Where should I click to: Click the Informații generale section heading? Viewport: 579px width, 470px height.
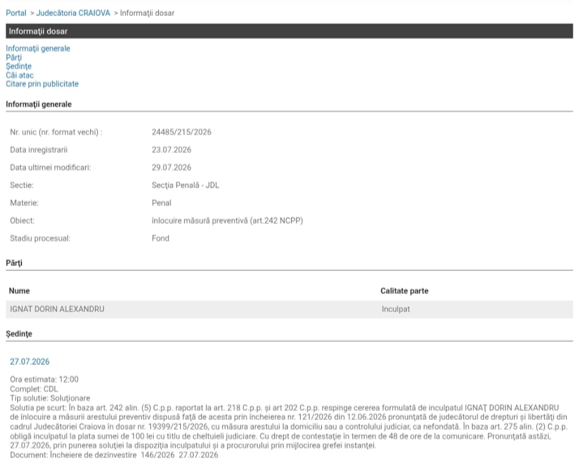tap(38, 104)
